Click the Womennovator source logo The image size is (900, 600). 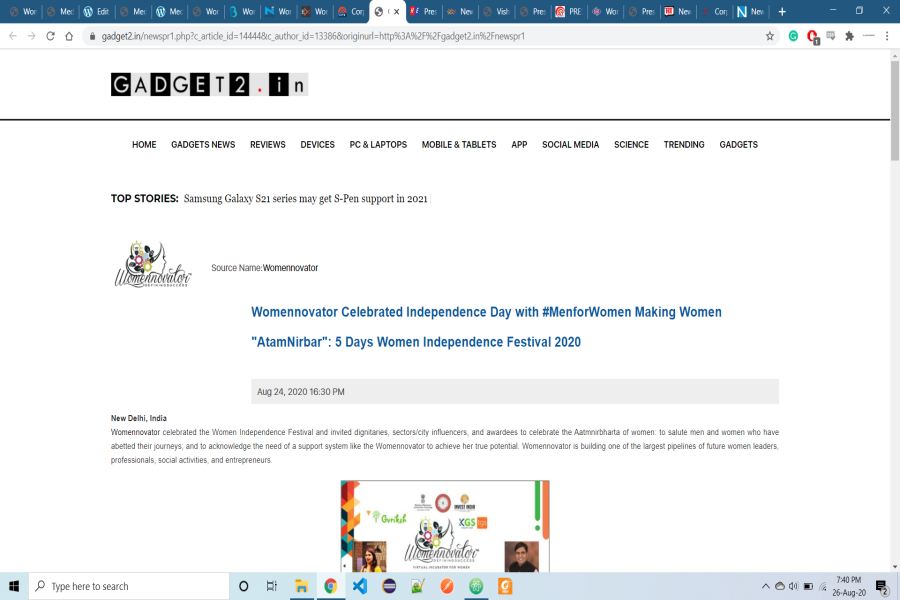tap(153, 264)
